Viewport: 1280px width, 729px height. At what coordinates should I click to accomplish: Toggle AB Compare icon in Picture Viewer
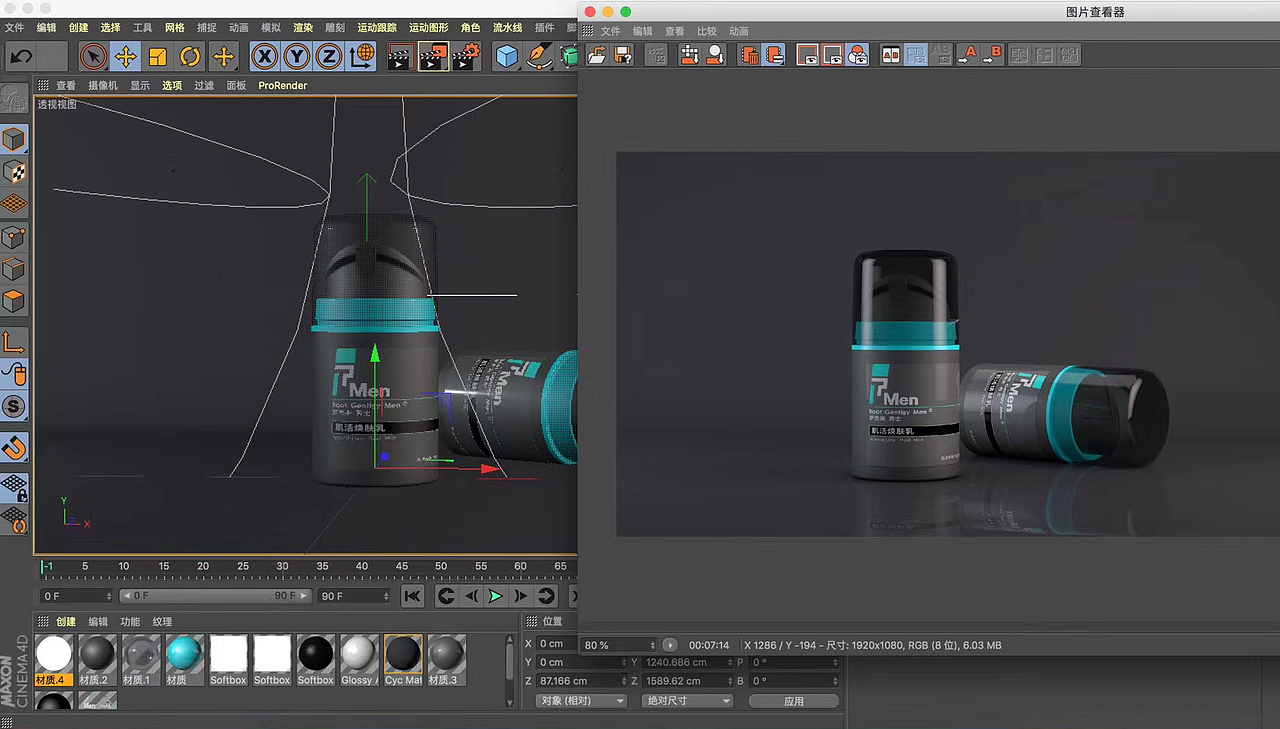[x=890, y=55]
